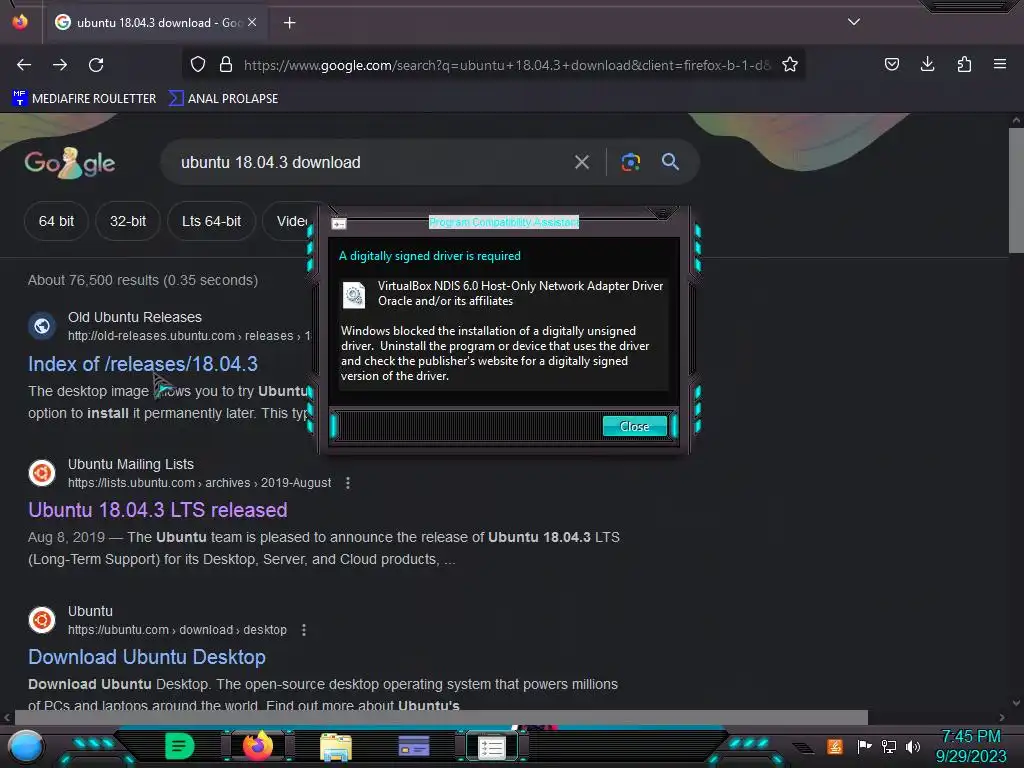Submit search with magnifier icon

pyautogui.click(x=670, y=162)
